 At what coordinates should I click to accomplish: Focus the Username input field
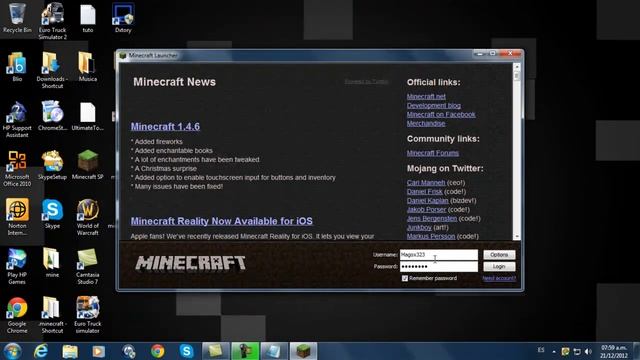point(439,255)
